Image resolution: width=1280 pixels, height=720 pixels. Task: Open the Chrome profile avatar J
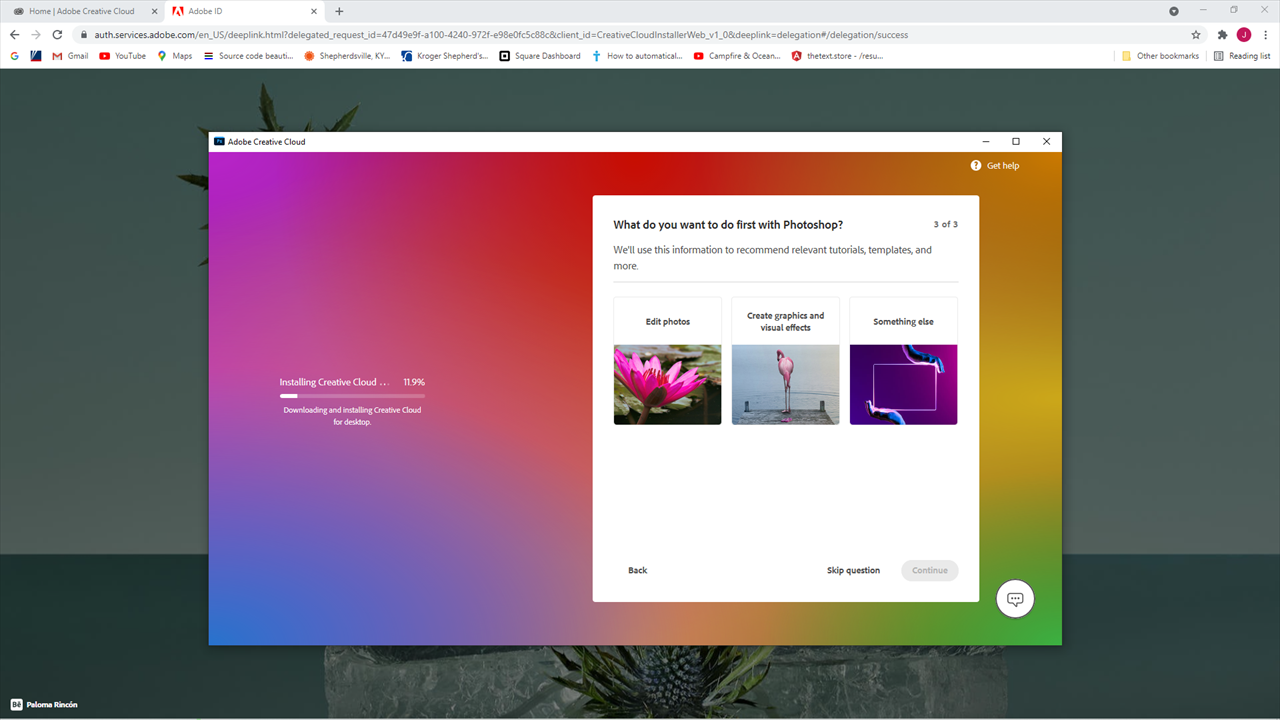point(1244,34)
